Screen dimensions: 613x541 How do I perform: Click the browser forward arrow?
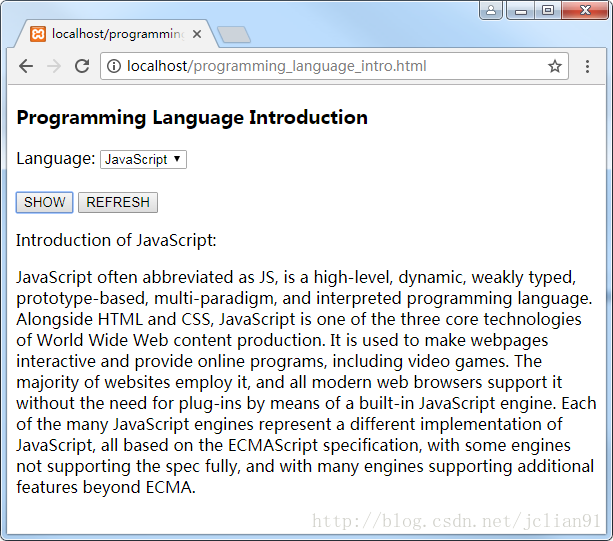(54, 66)
